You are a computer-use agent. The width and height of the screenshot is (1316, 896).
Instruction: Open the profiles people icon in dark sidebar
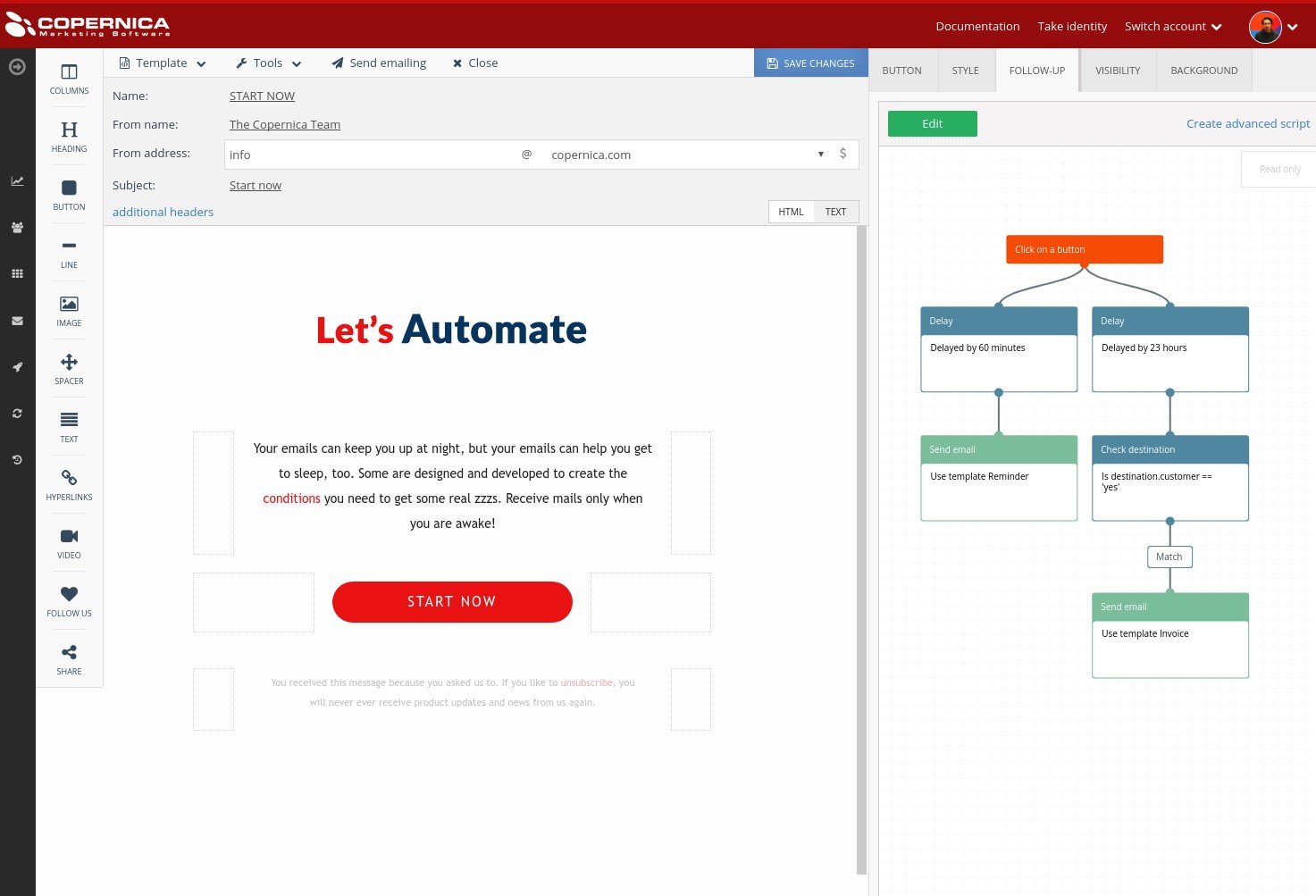coord(17,227)
